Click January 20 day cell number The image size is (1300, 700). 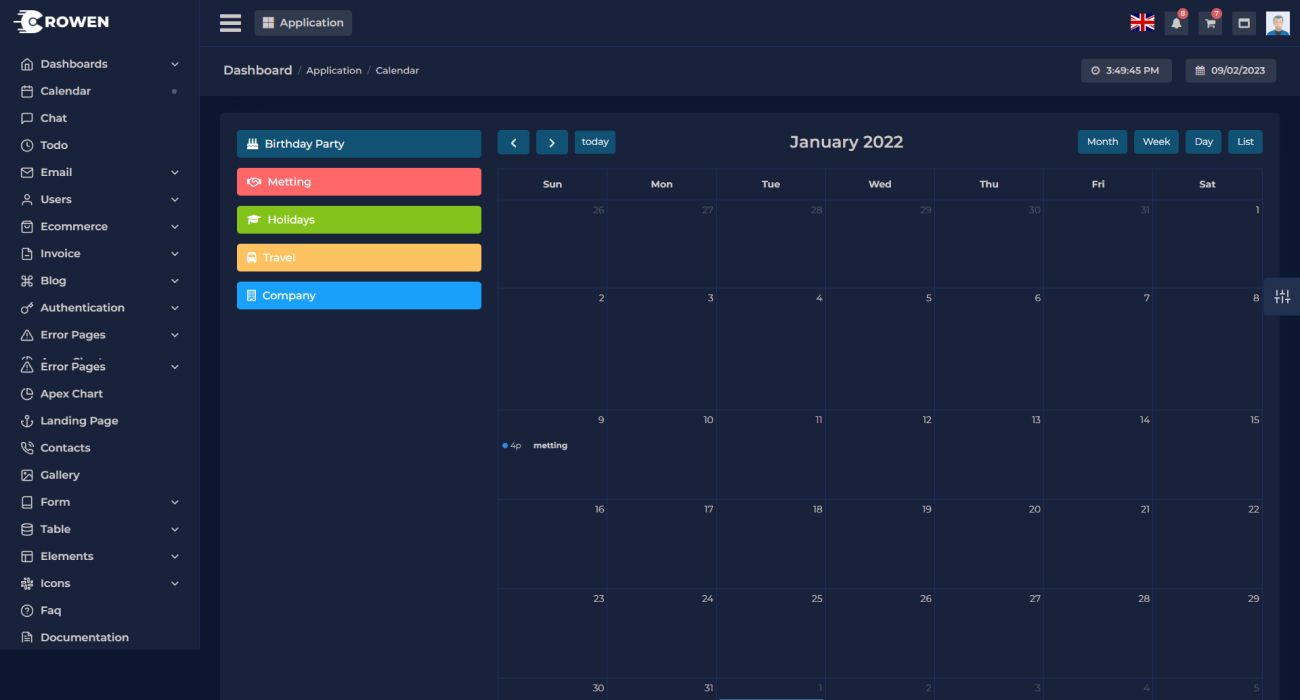(x=1035, y=509)
